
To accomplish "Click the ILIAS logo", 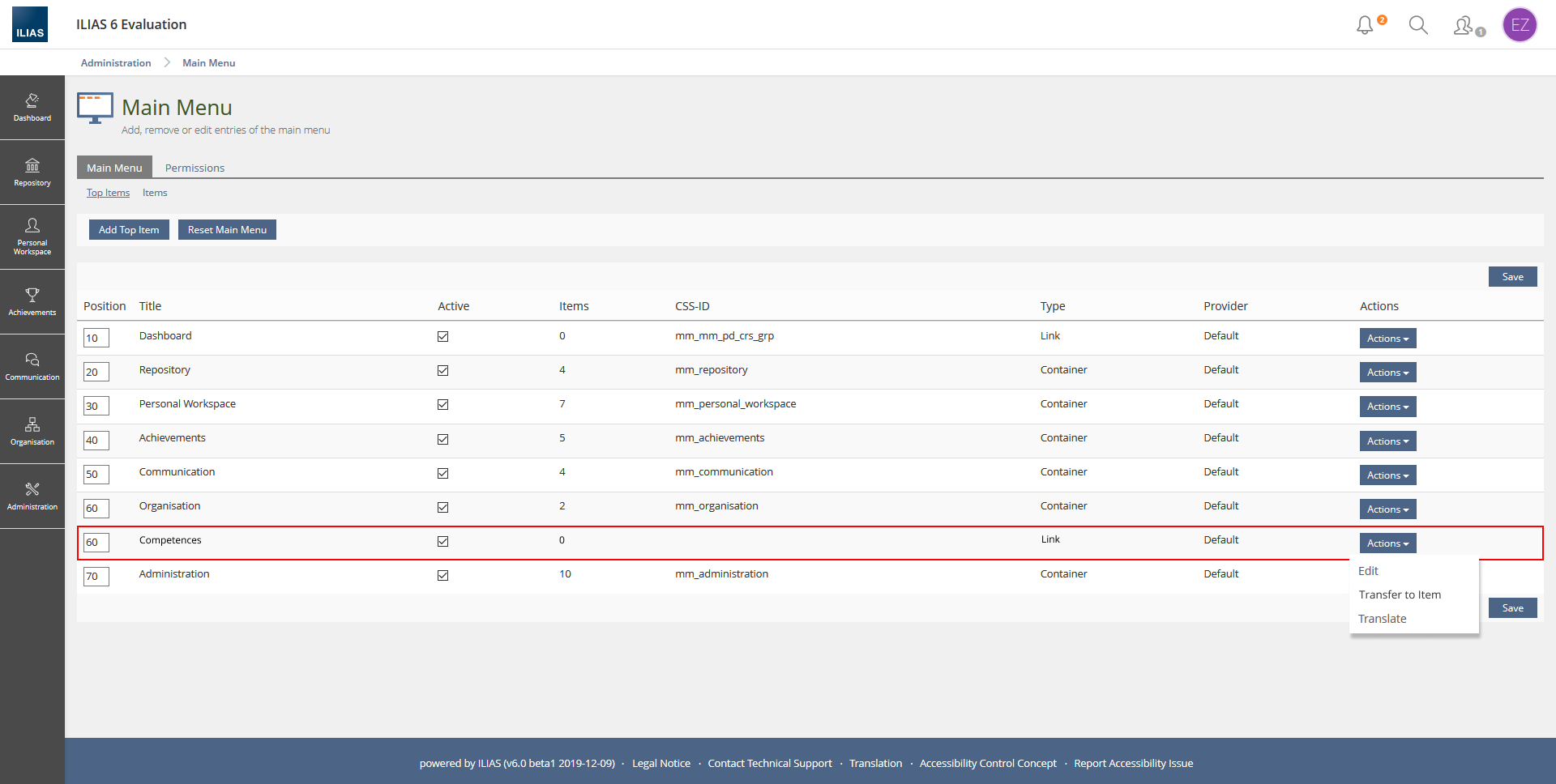I will [x=30, y=24].
